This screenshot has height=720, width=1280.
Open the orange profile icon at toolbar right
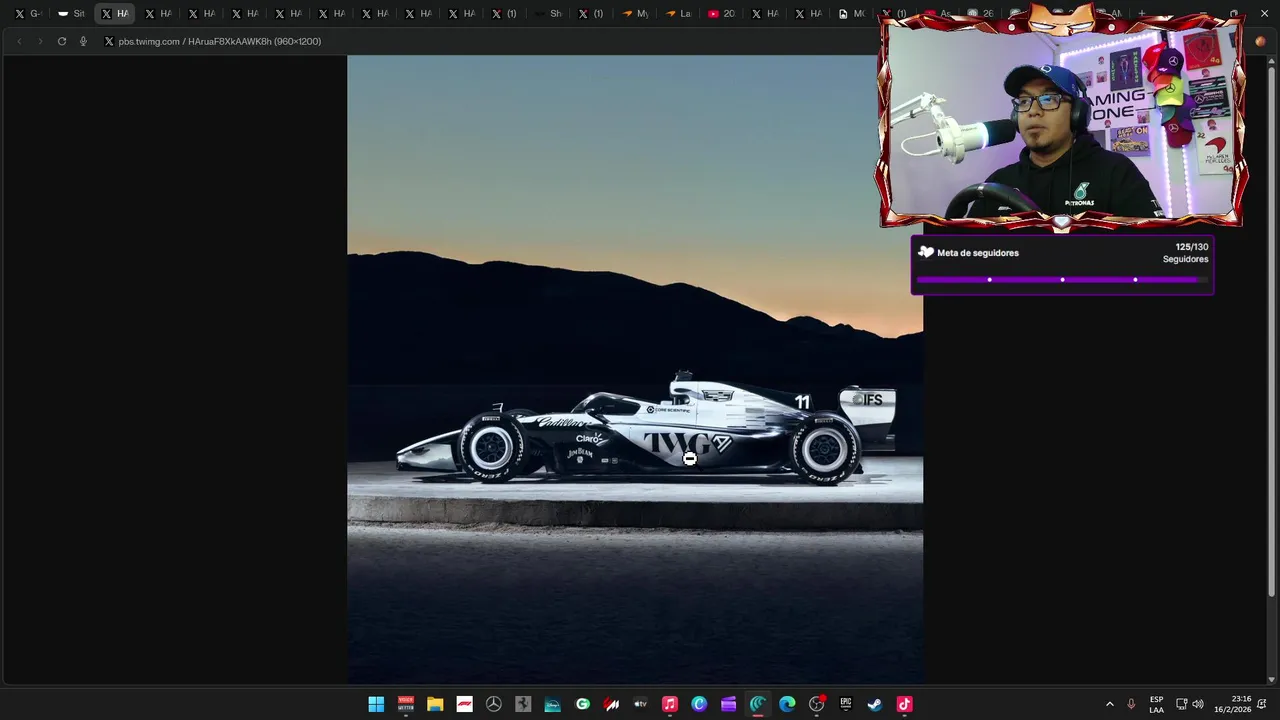(x=1260, y=41)
